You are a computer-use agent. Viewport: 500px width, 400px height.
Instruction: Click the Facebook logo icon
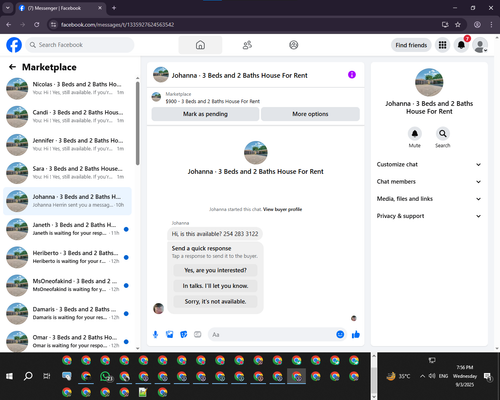14,45
